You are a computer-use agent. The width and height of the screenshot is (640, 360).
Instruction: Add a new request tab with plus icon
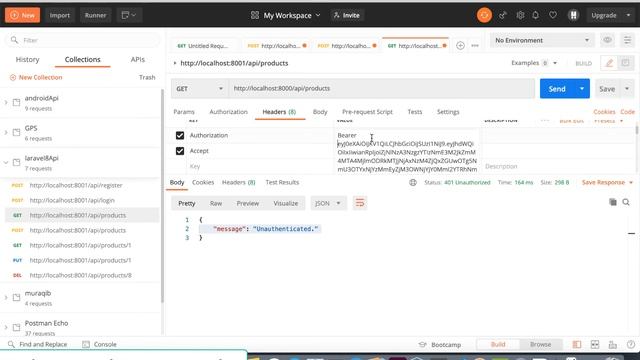coord(460,46)
